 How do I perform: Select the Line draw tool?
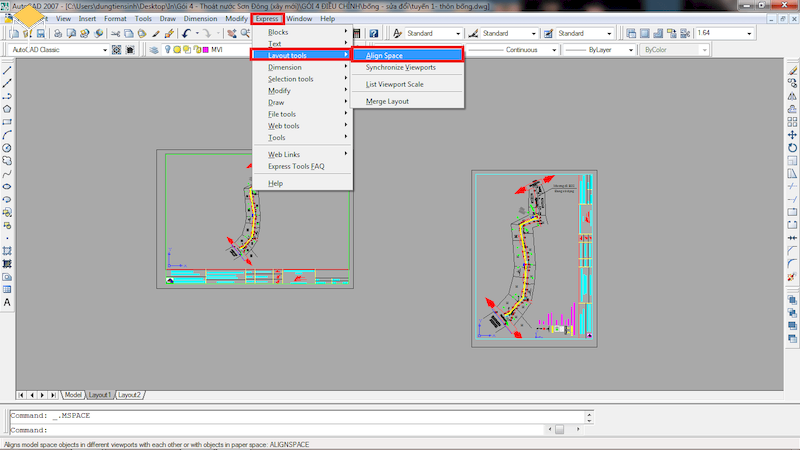coord(7,70)
